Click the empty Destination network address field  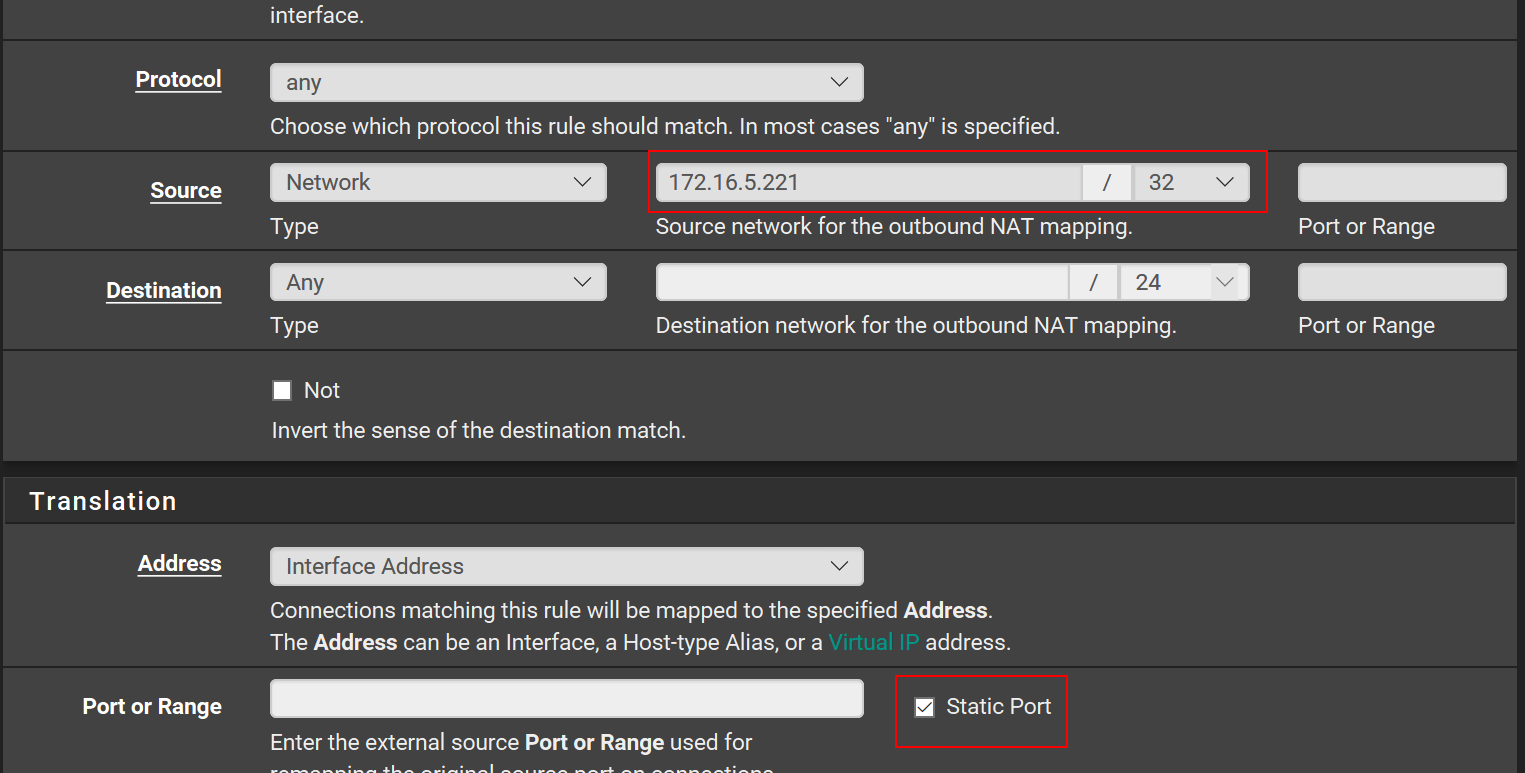861,283
